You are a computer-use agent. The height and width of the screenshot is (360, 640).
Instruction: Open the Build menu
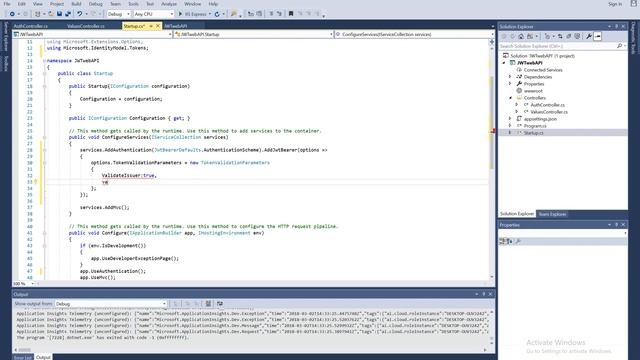pos(76,4)
